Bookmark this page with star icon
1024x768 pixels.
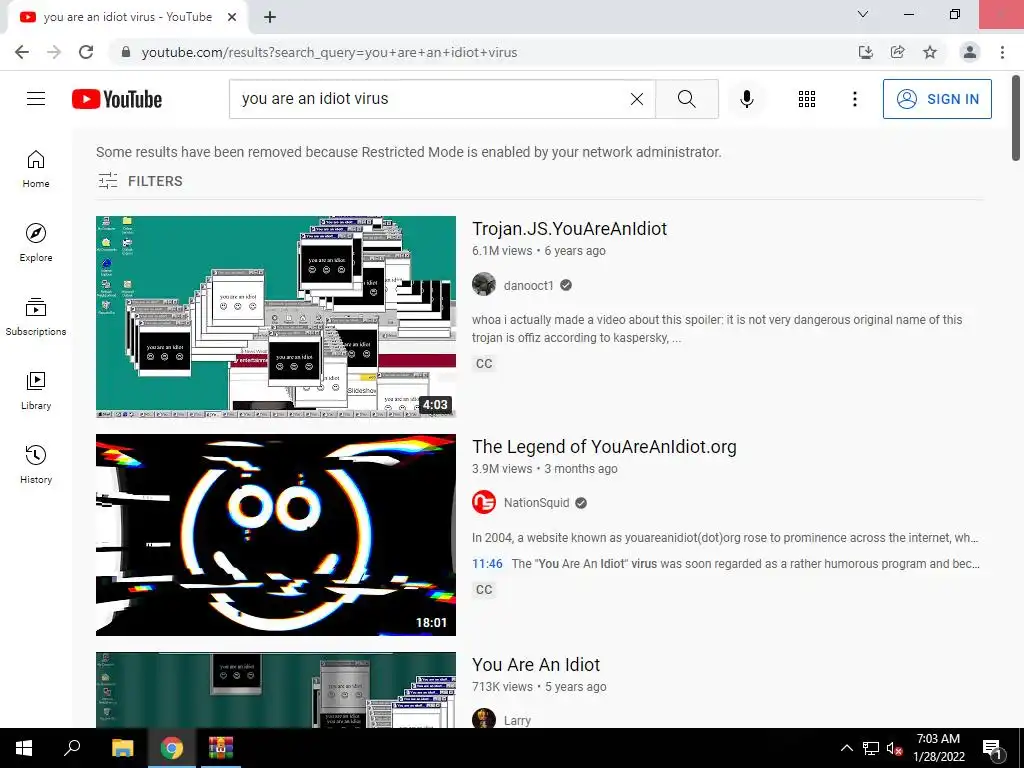[x=930, y=52]
